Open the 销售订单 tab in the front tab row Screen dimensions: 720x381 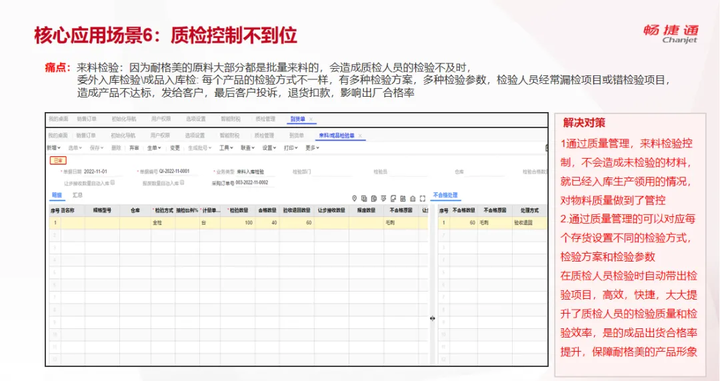86,135
